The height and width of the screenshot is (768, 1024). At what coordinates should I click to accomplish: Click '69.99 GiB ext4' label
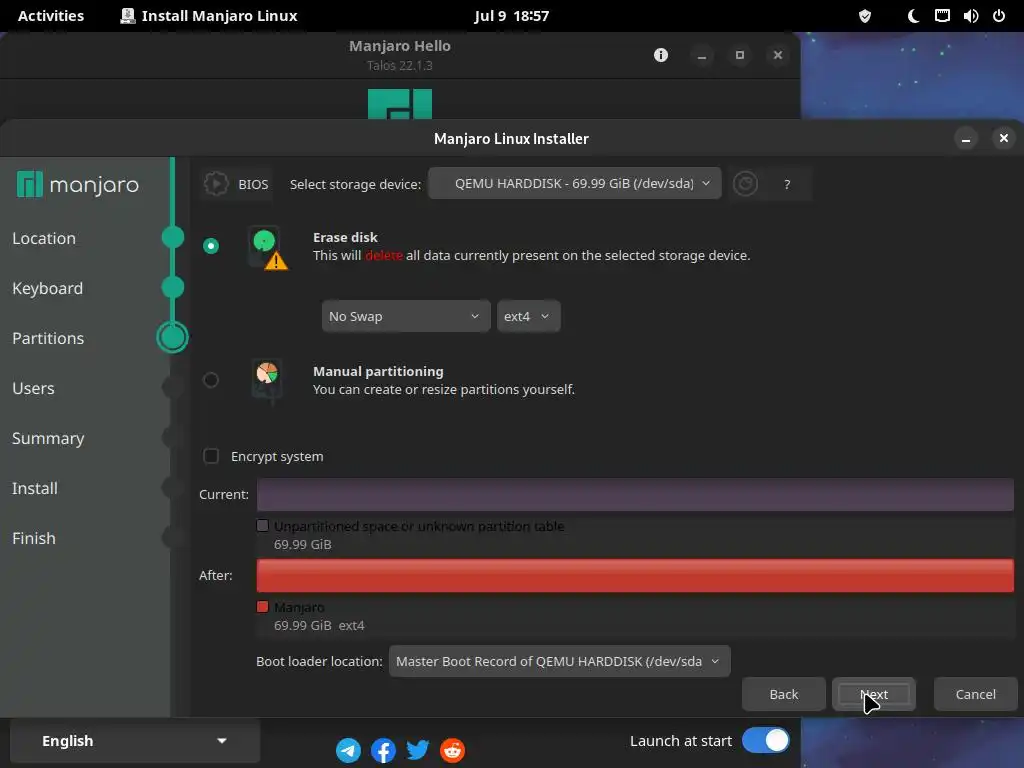(x=319, y=625)
